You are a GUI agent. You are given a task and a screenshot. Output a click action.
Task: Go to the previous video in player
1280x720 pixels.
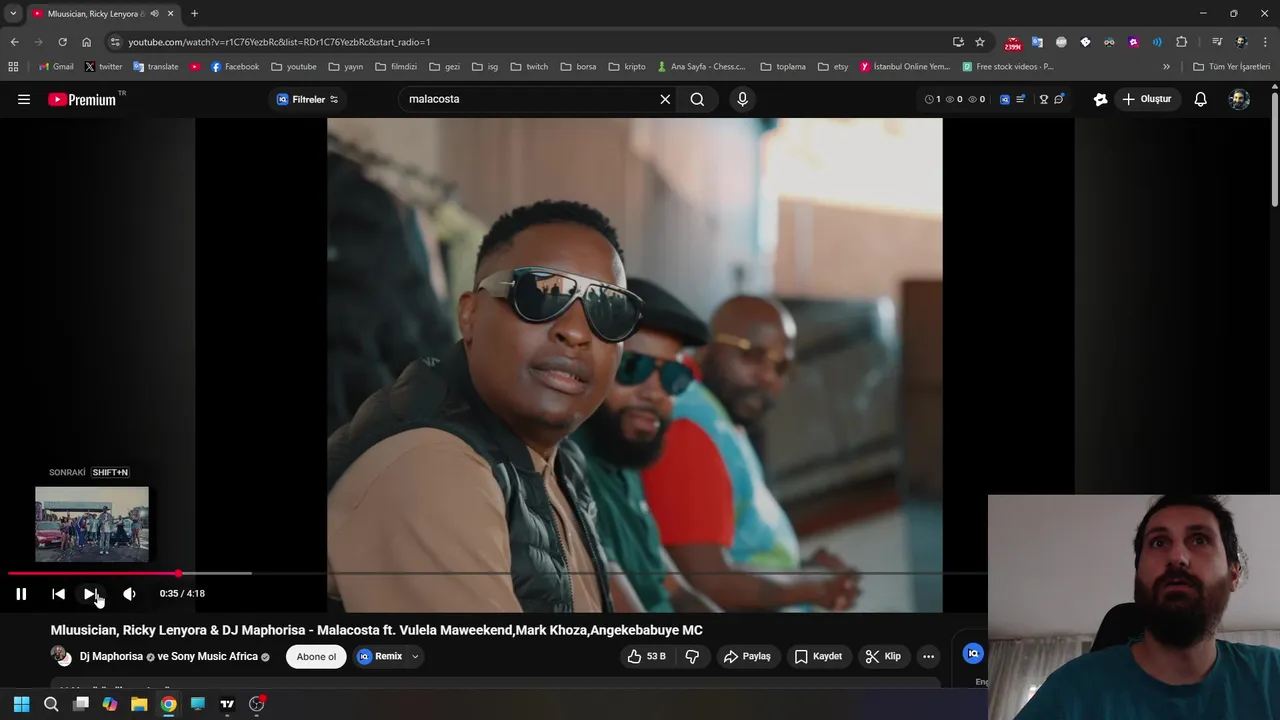click(58, 594)
